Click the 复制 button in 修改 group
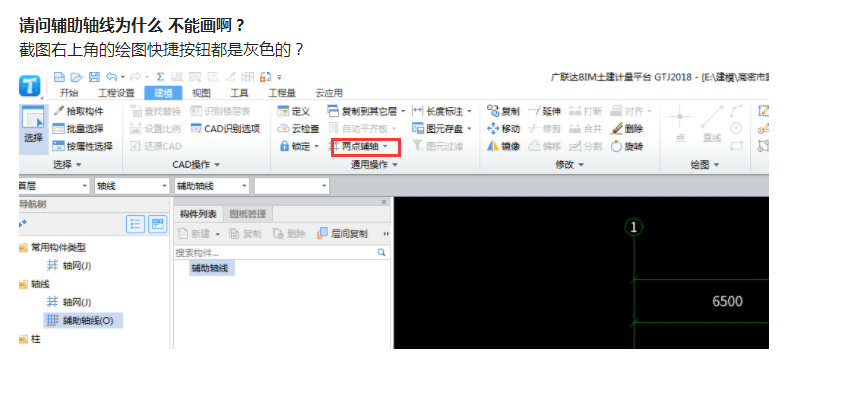The image size is (848, 393). tap(504, 111)
